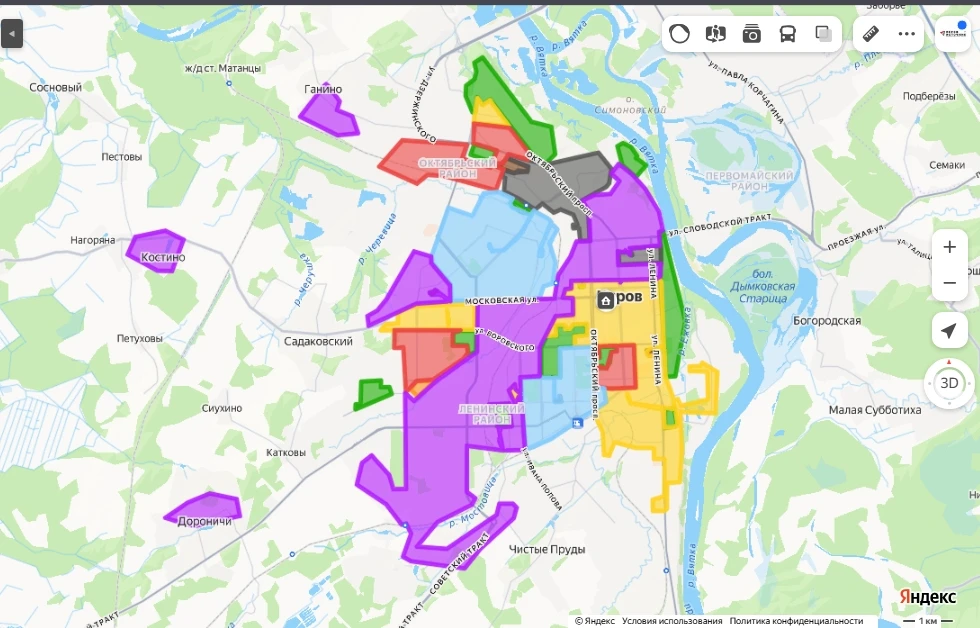Click the Нагоряна label

[92, 240]
